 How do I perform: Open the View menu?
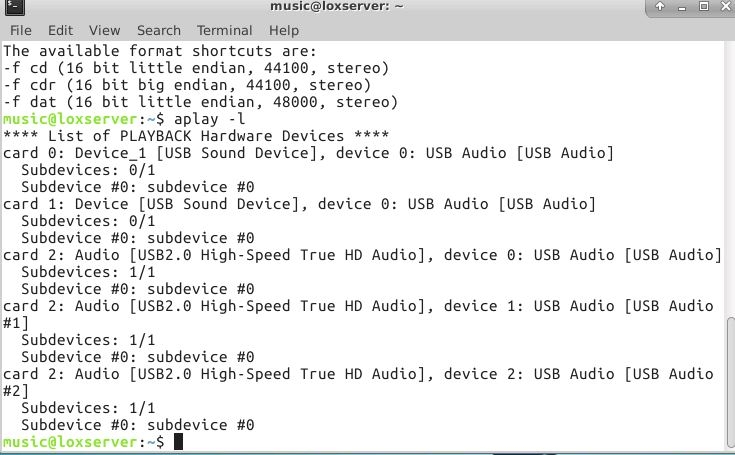pos(104,30)
